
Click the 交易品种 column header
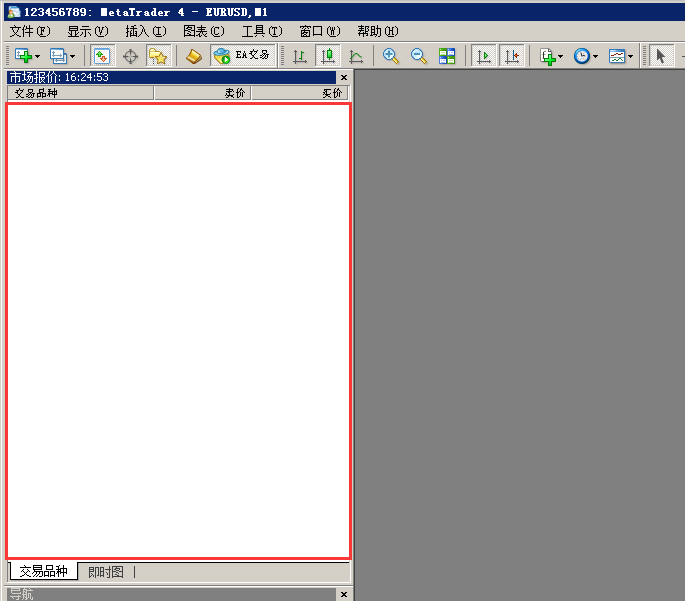coord(80,93)
